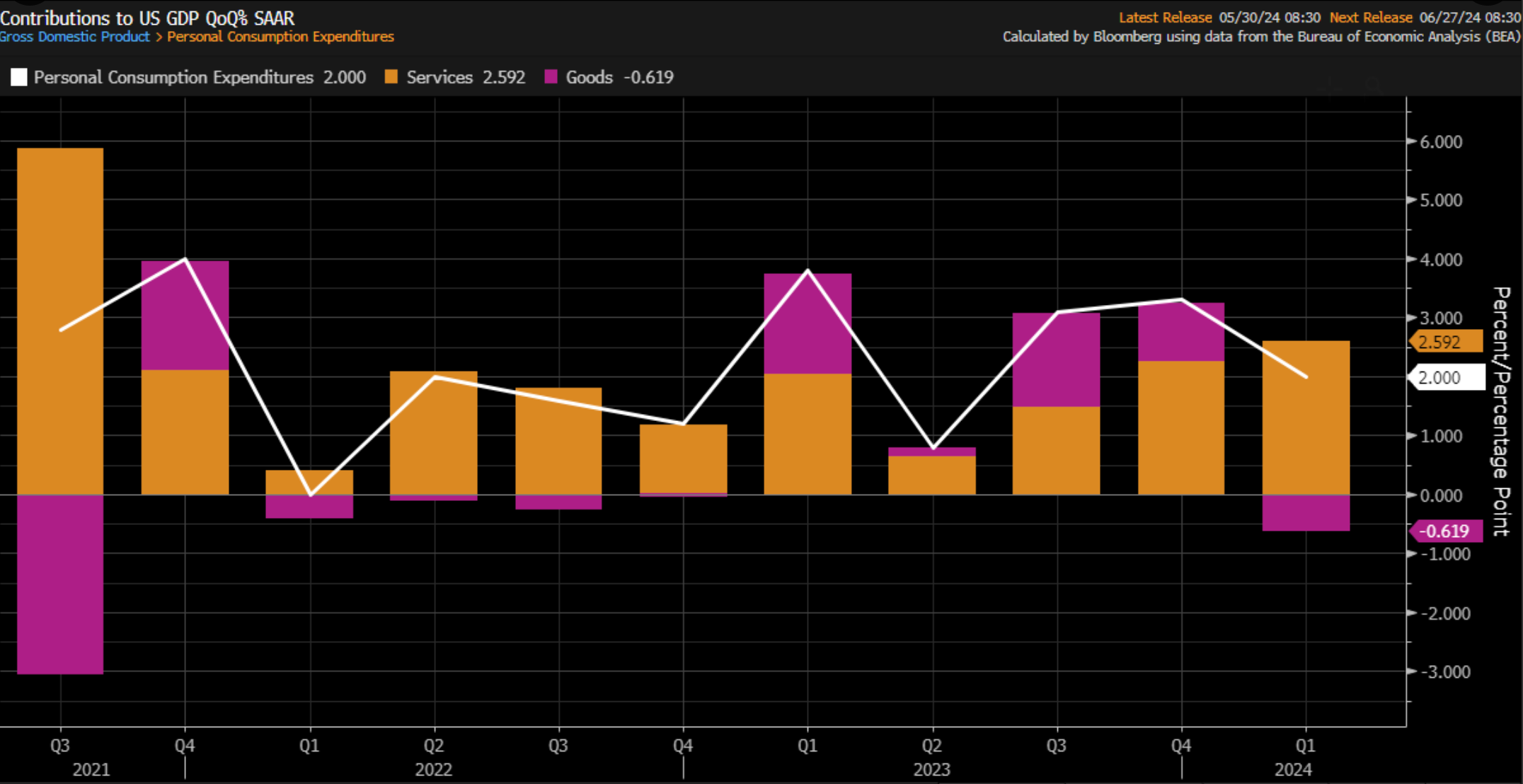Viewport: 1523px width, 784px height.
Task: Click the chart title Contributions to US GDP
Action: point(147,18)
